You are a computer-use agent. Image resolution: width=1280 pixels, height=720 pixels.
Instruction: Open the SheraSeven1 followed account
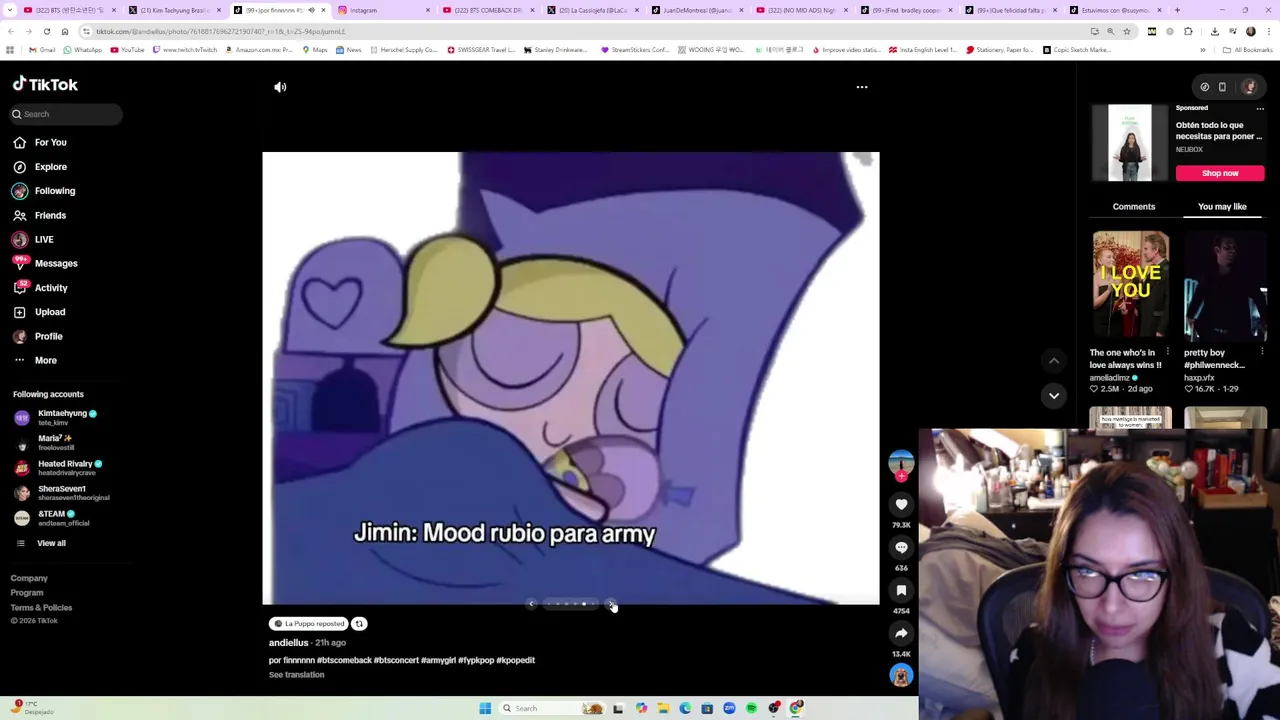(62, 492)
